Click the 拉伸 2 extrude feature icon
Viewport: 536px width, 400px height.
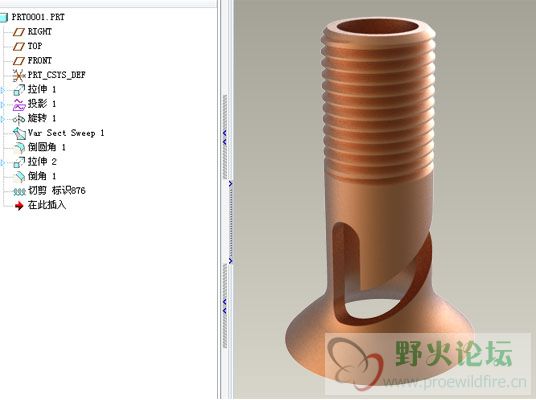pos(19,162)
